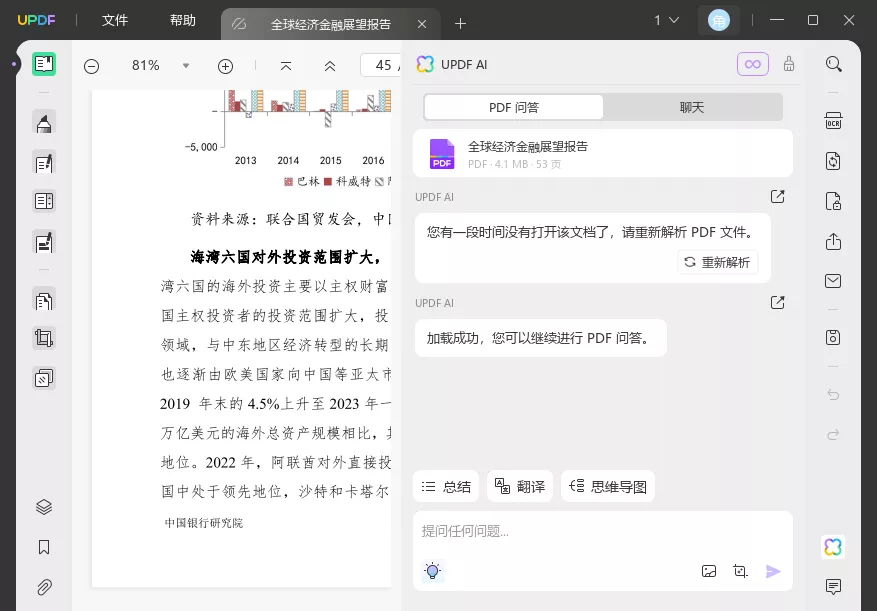Export the first UPDF AI message
This screenshot has height=611, width=877.
(x=777, y=197)
